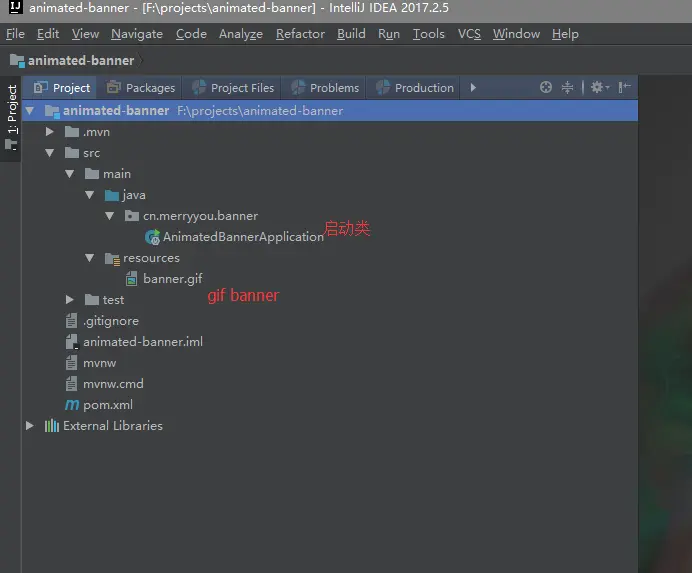Click the Hide panel icon in Project toolbar

(624, 87)
